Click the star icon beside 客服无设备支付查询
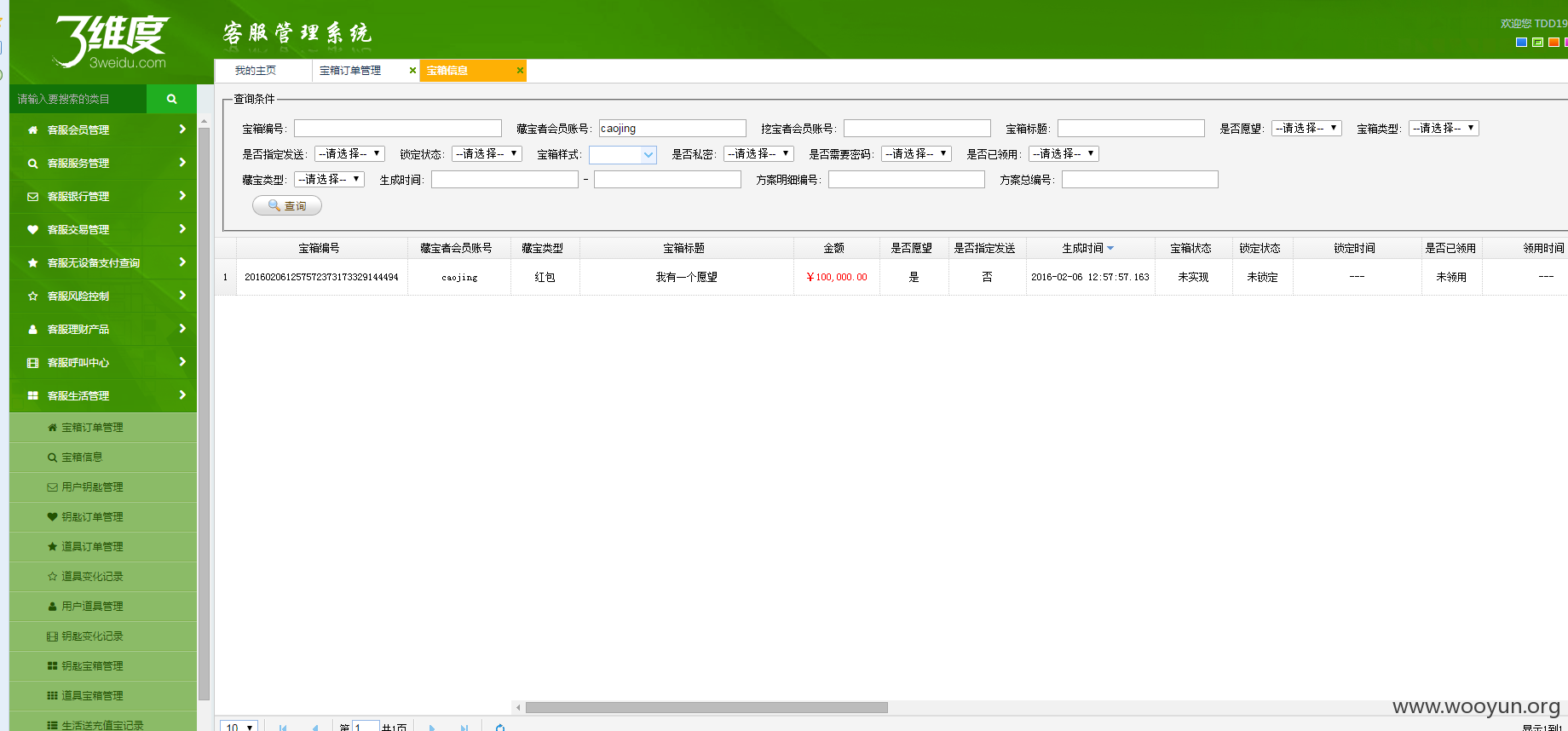The image size is (1568, 731). coord(32,262)
